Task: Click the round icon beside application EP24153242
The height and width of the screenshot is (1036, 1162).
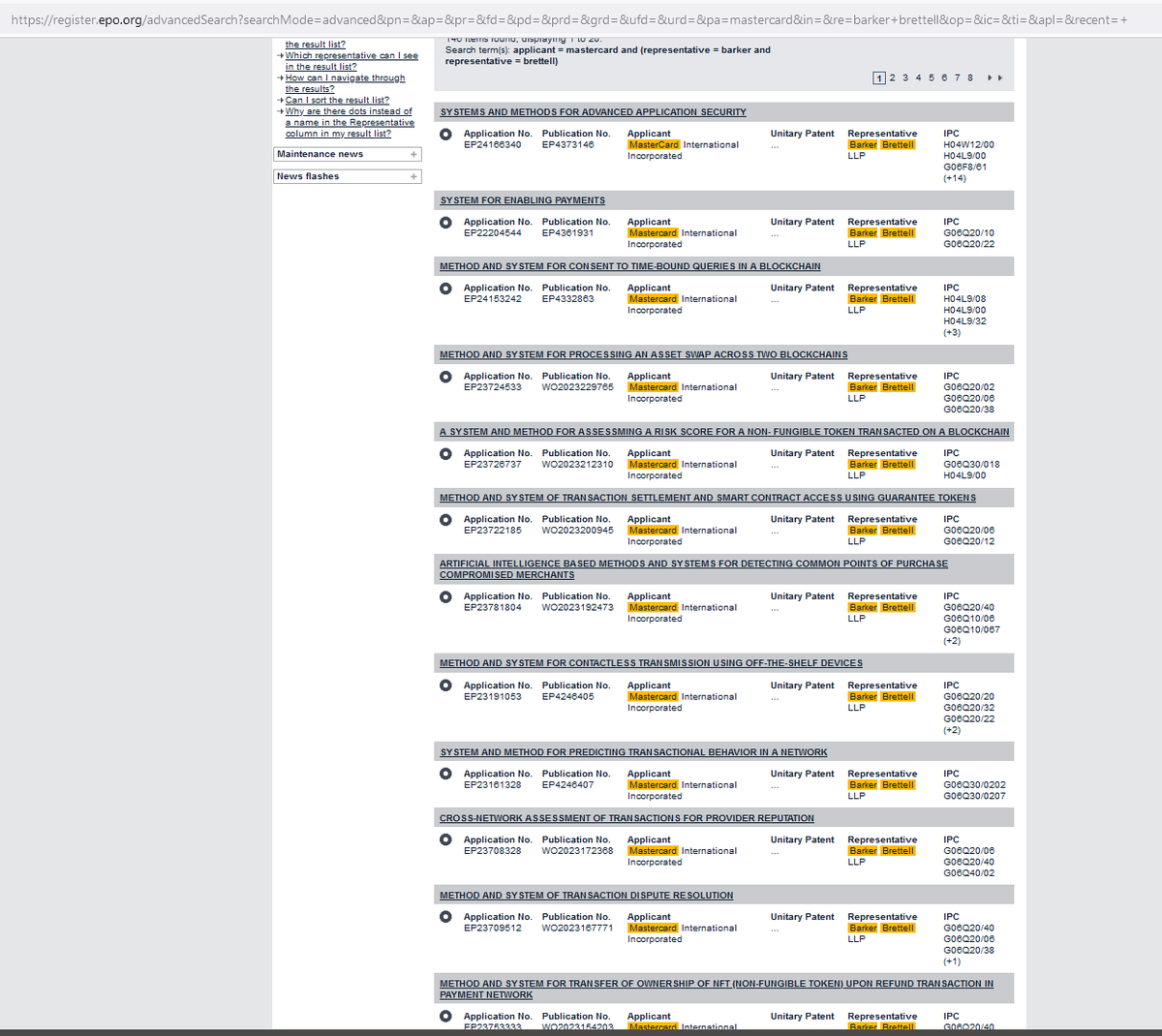Action: point(445,288)
